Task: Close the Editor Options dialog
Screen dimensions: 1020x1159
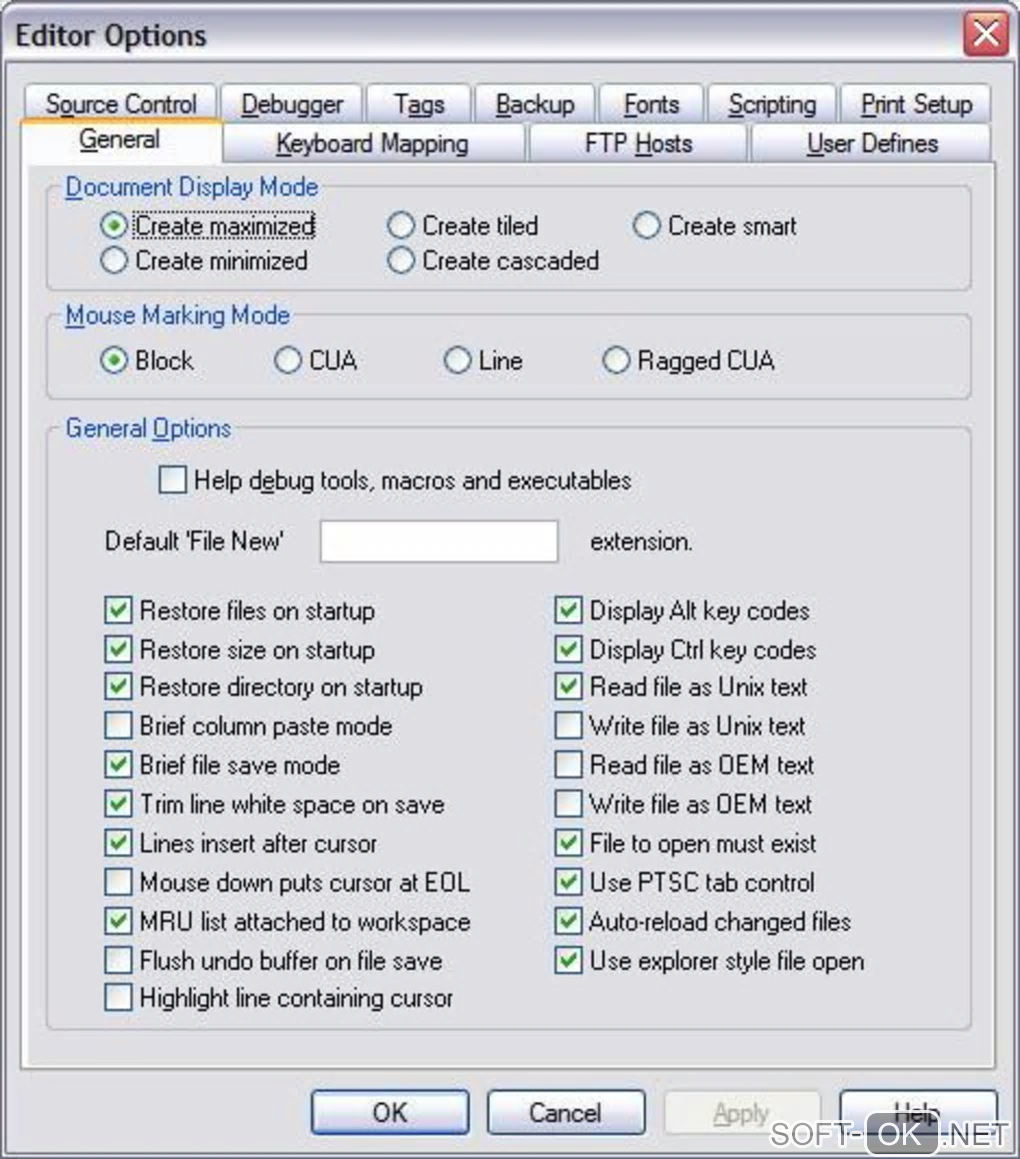Action: tap(985, 36)
